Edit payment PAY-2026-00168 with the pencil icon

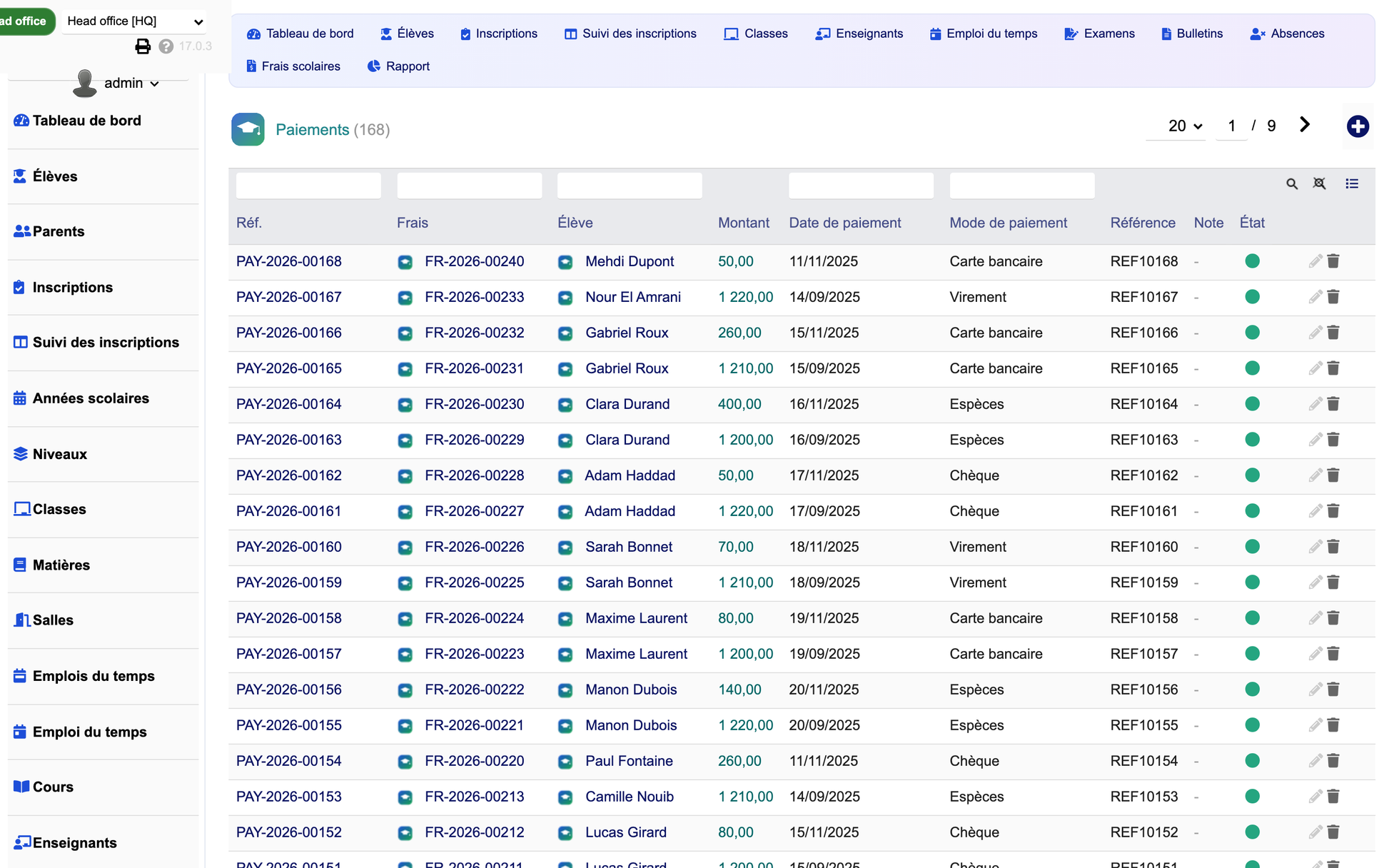(x=1315, y=261)
